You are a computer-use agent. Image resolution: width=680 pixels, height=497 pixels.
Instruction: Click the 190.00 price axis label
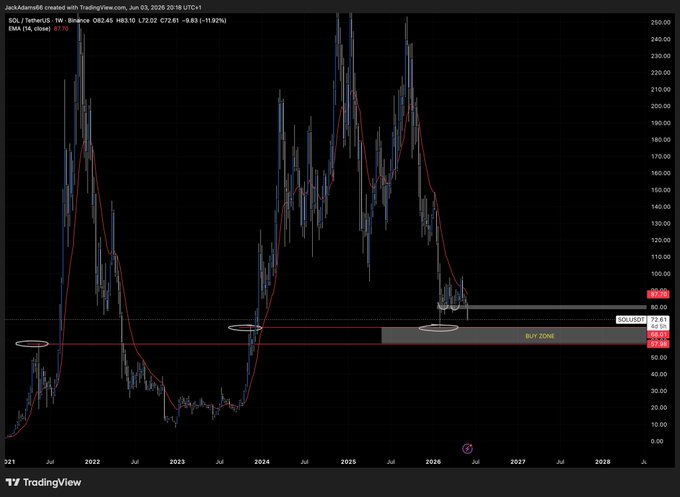coord(660,123)
